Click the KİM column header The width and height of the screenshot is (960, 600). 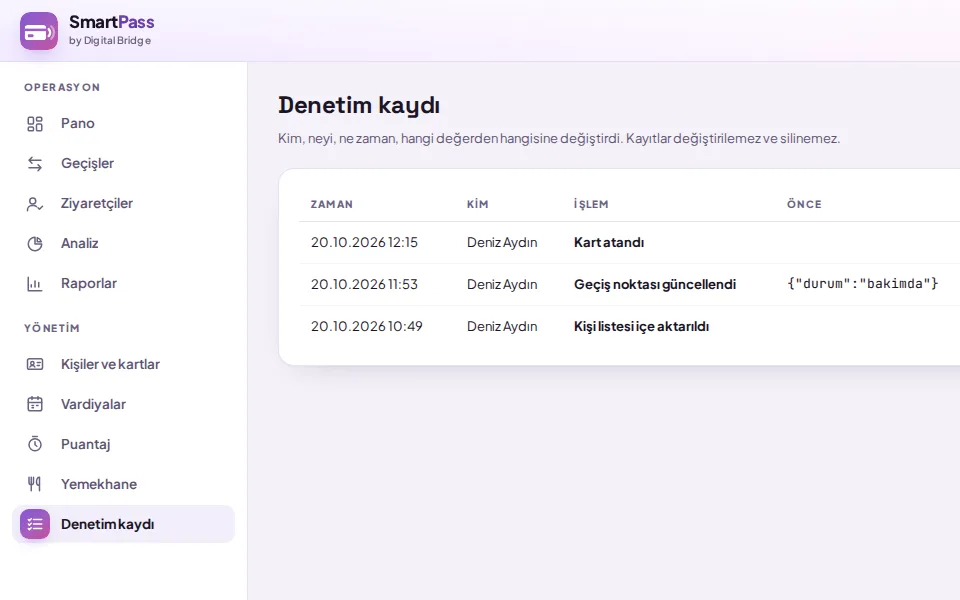(478, 204)
